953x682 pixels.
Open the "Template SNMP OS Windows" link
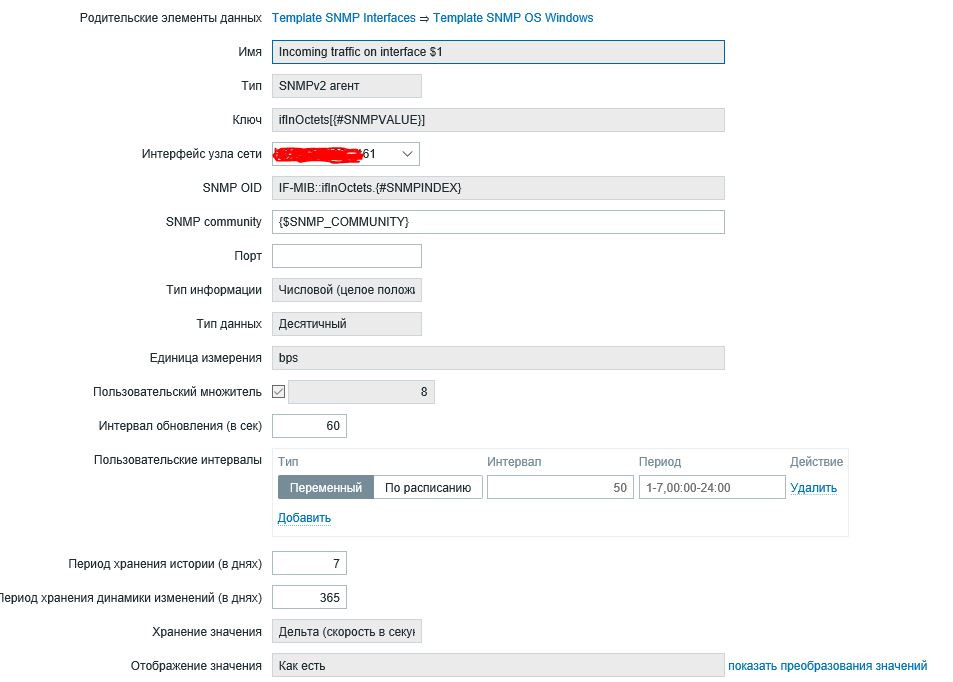513,18
